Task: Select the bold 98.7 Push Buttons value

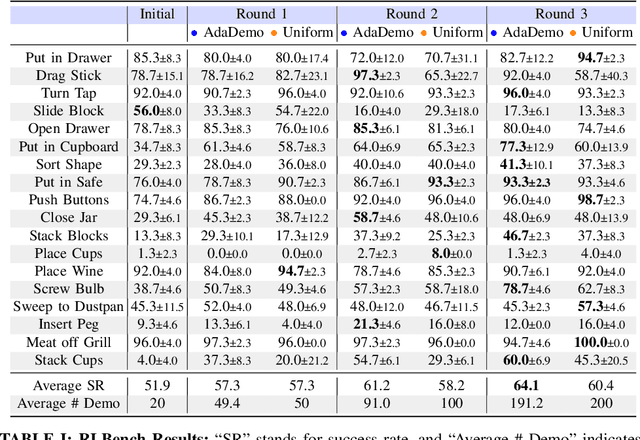Action: (595, 200)
